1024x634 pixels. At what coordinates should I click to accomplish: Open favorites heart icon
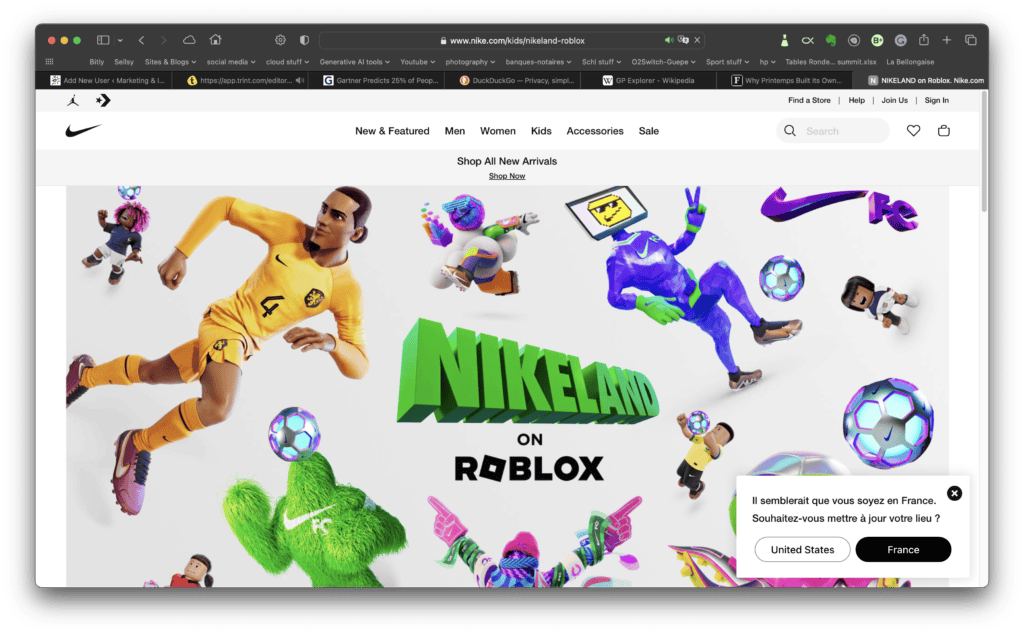tap(913, 131)
